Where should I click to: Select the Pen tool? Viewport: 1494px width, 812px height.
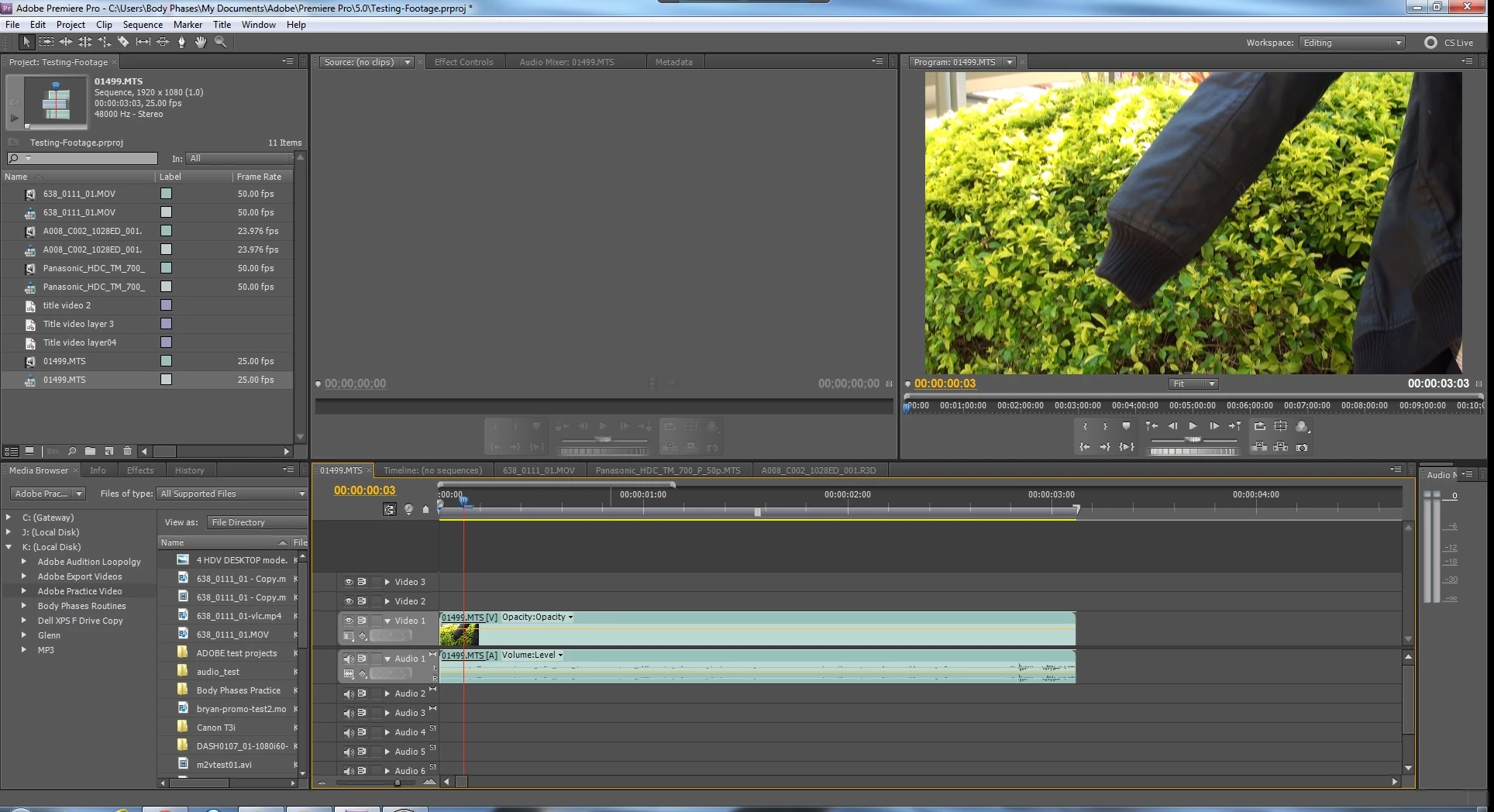[x=181, y=43]
